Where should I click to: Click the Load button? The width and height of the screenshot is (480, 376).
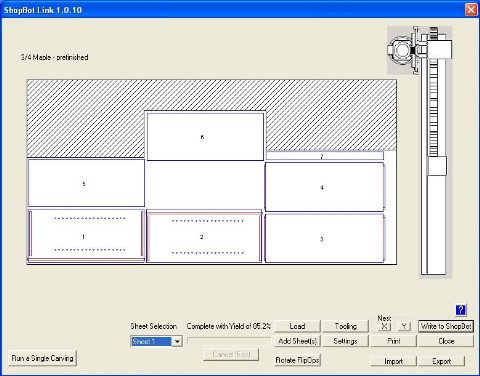pos(297,326)
